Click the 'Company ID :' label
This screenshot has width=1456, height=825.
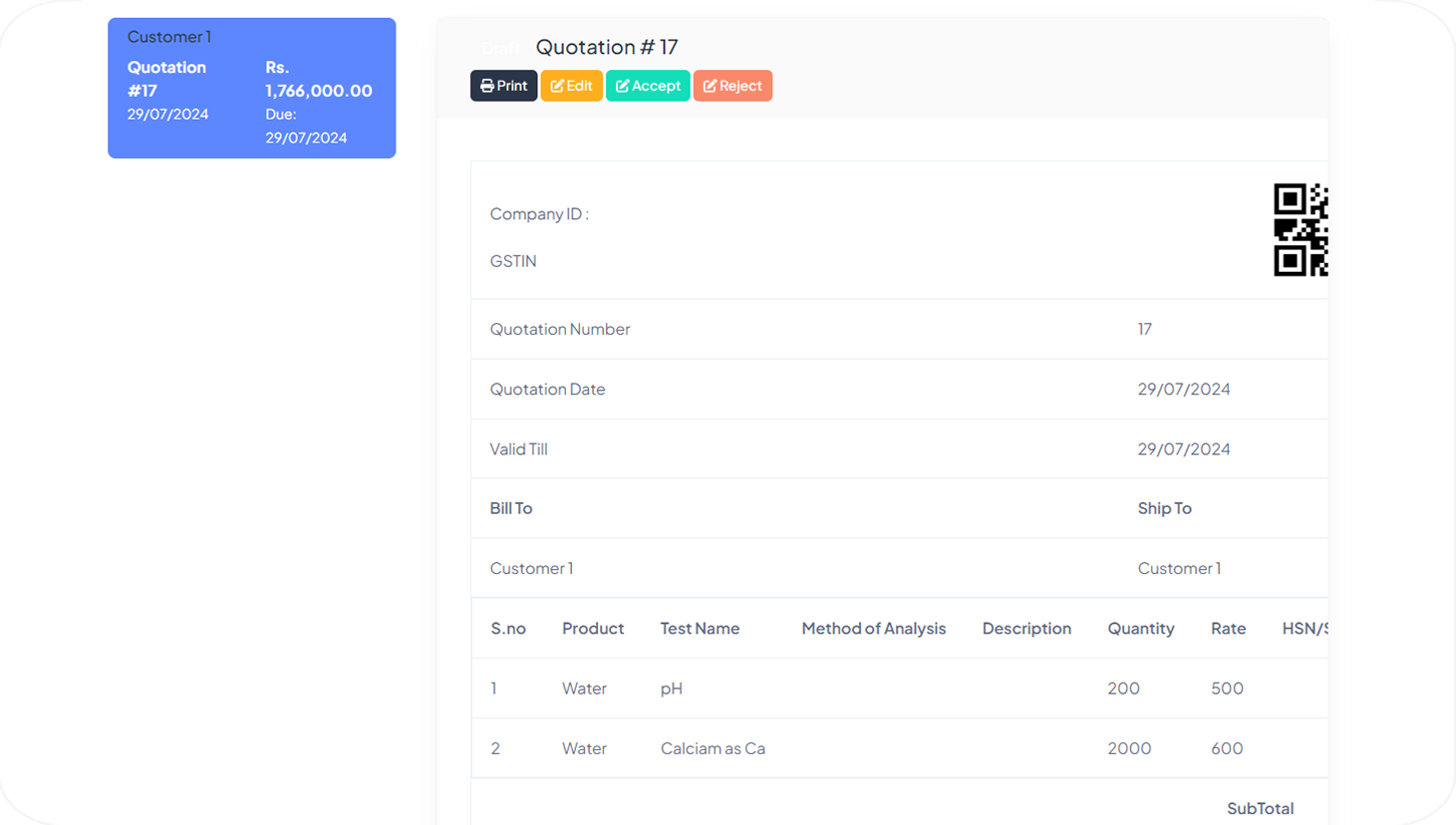coord(539,214)
